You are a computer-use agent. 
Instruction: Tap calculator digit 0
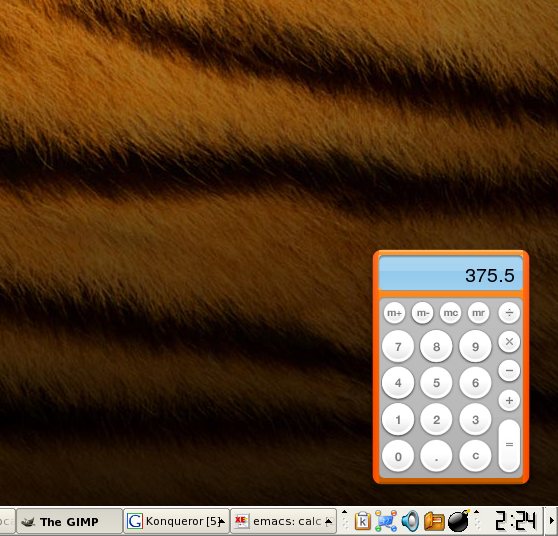pos(398,456)
